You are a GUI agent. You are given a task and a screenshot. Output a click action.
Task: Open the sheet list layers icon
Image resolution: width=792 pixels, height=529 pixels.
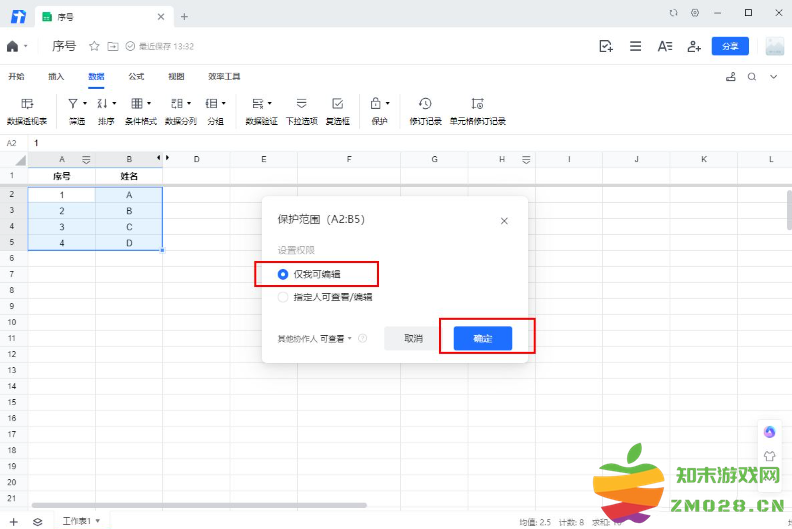37,521
